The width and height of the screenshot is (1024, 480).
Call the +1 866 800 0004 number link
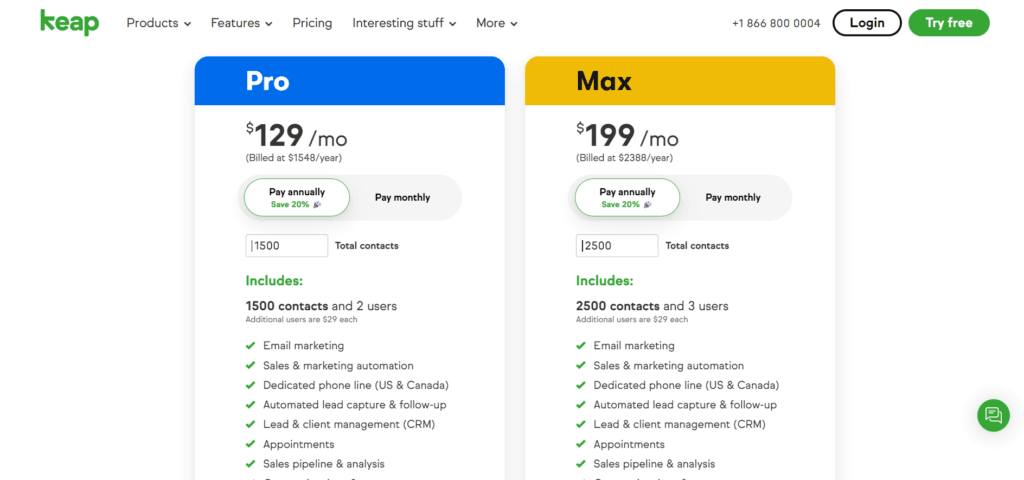[776, 23]
